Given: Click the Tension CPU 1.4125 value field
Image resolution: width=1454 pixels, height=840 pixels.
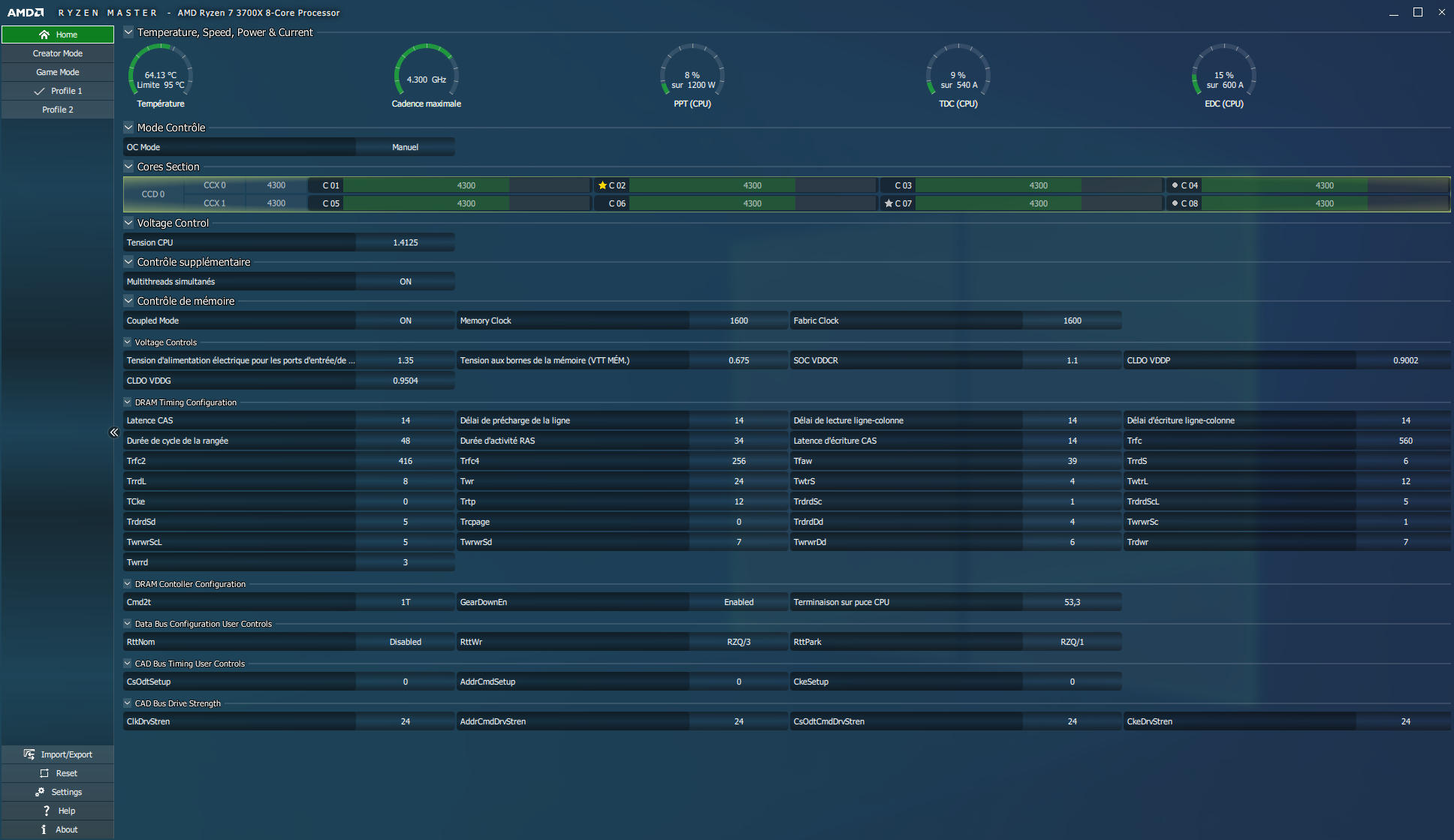Looking at the screenshot, I should pos(405,242).
